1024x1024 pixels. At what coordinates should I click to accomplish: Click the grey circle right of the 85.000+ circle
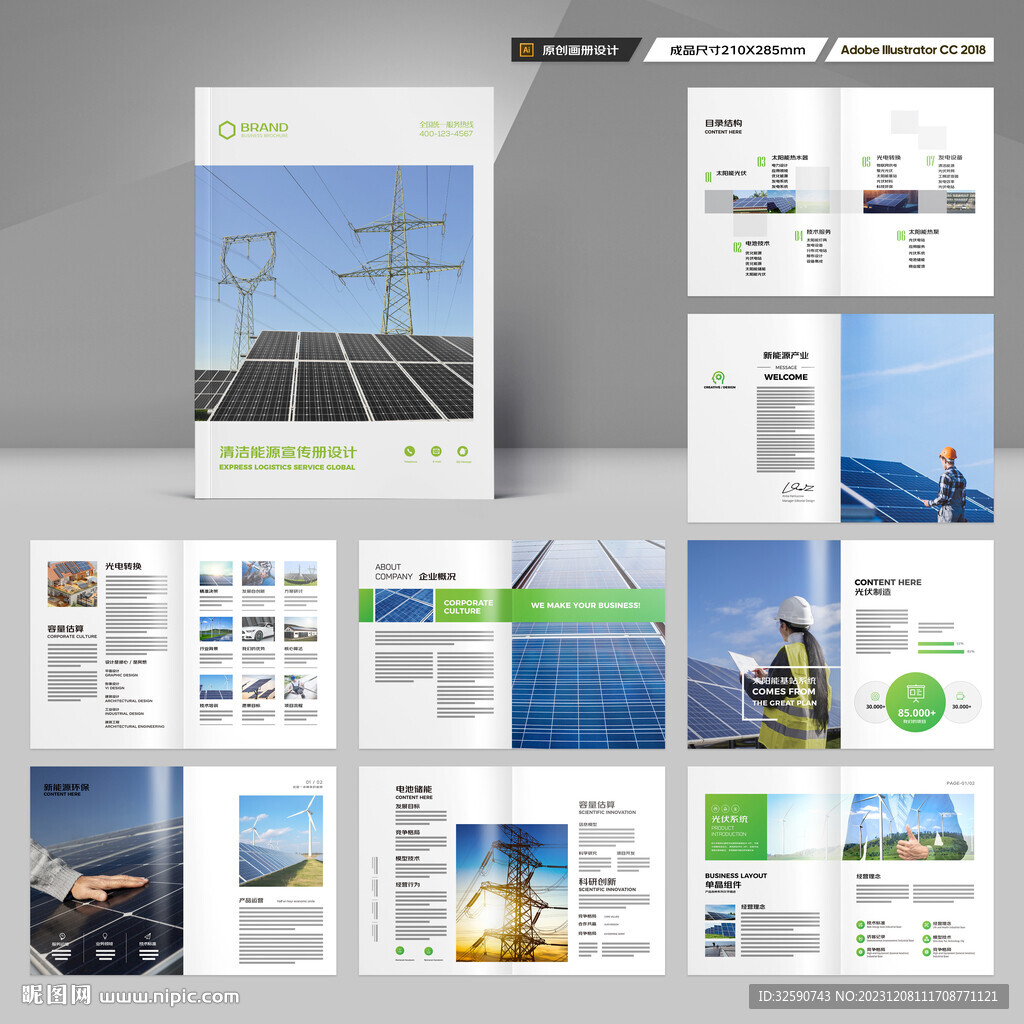pyautogui.click(x=961, y=701)
